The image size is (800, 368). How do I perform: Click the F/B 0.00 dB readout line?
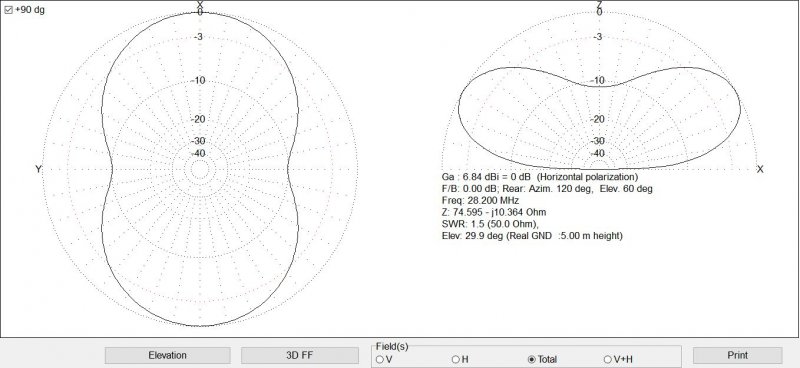(547, 188)
